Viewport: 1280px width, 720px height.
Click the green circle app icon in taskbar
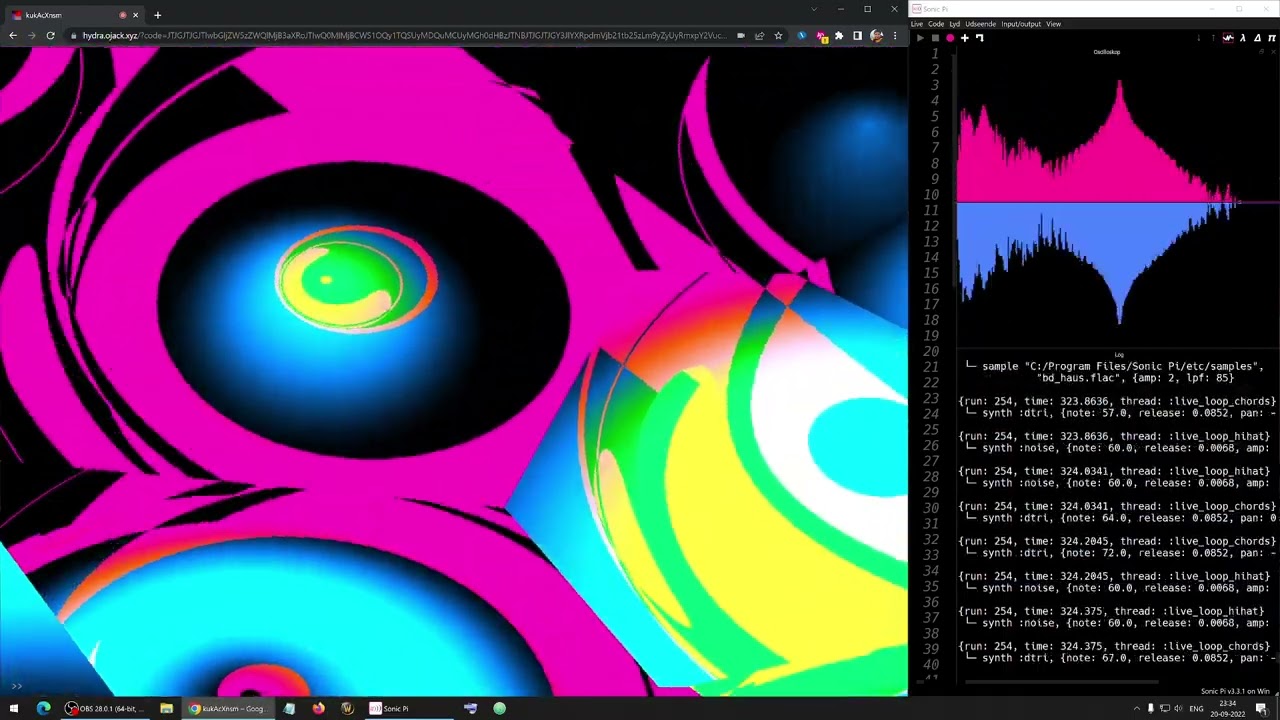pos(499,709)
